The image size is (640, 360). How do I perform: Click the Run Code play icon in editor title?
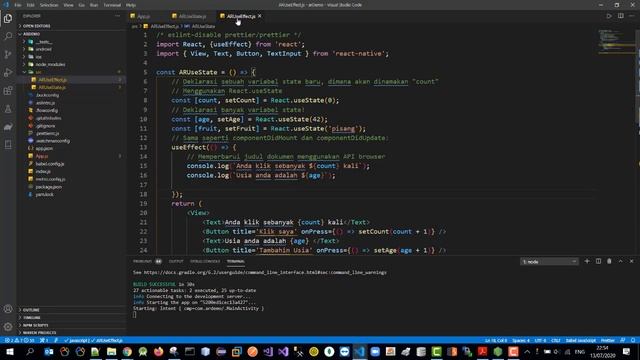(609, 16)
